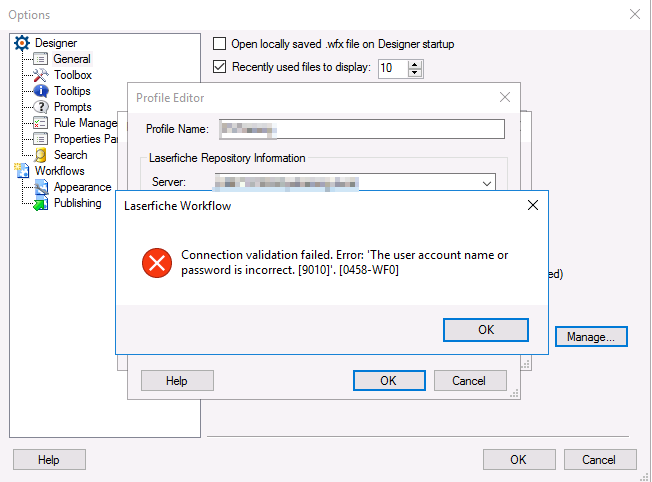Image resolution: width=652 pixels, height=482 pixels.
Task: Enable Open locally saved .wfx file on startup
Action: [220, 44]
